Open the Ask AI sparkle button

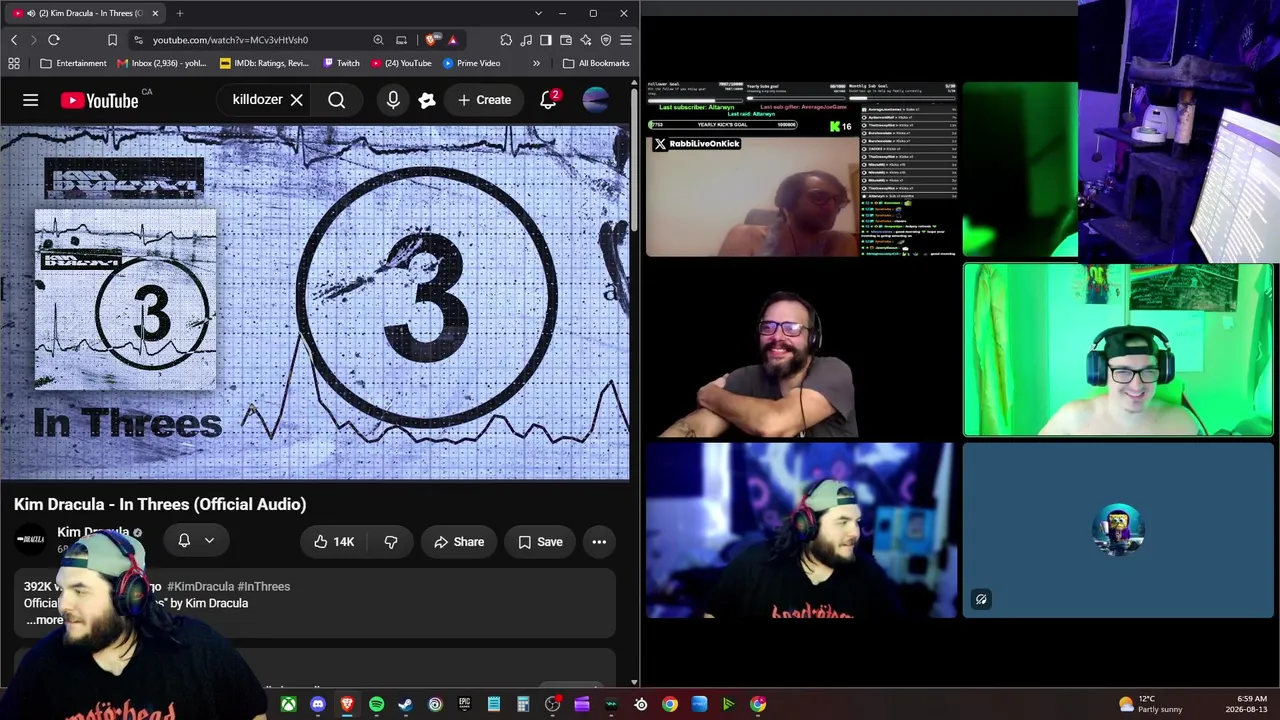pyautogui.click(x=427, y=100)
